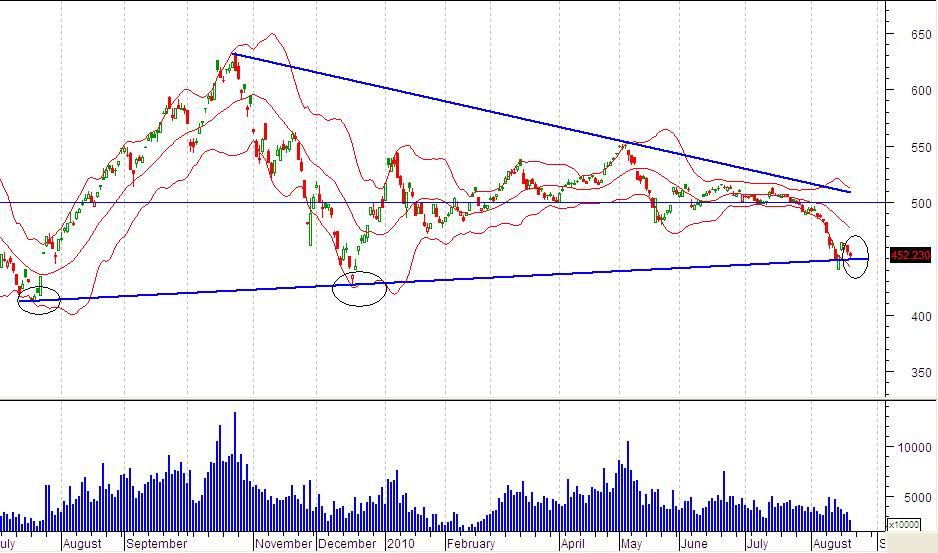
Task: Select the ellipse marking the December low
Action: pyautogui.click(x=359, y=288)
